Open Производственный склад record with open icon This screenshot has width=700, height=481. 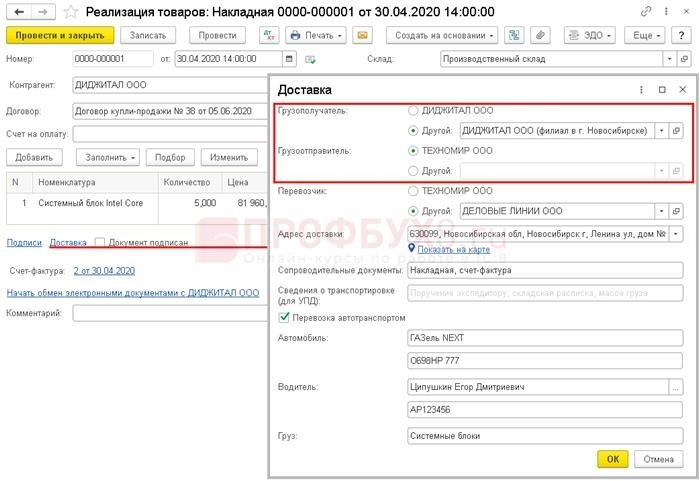[684, 59]
